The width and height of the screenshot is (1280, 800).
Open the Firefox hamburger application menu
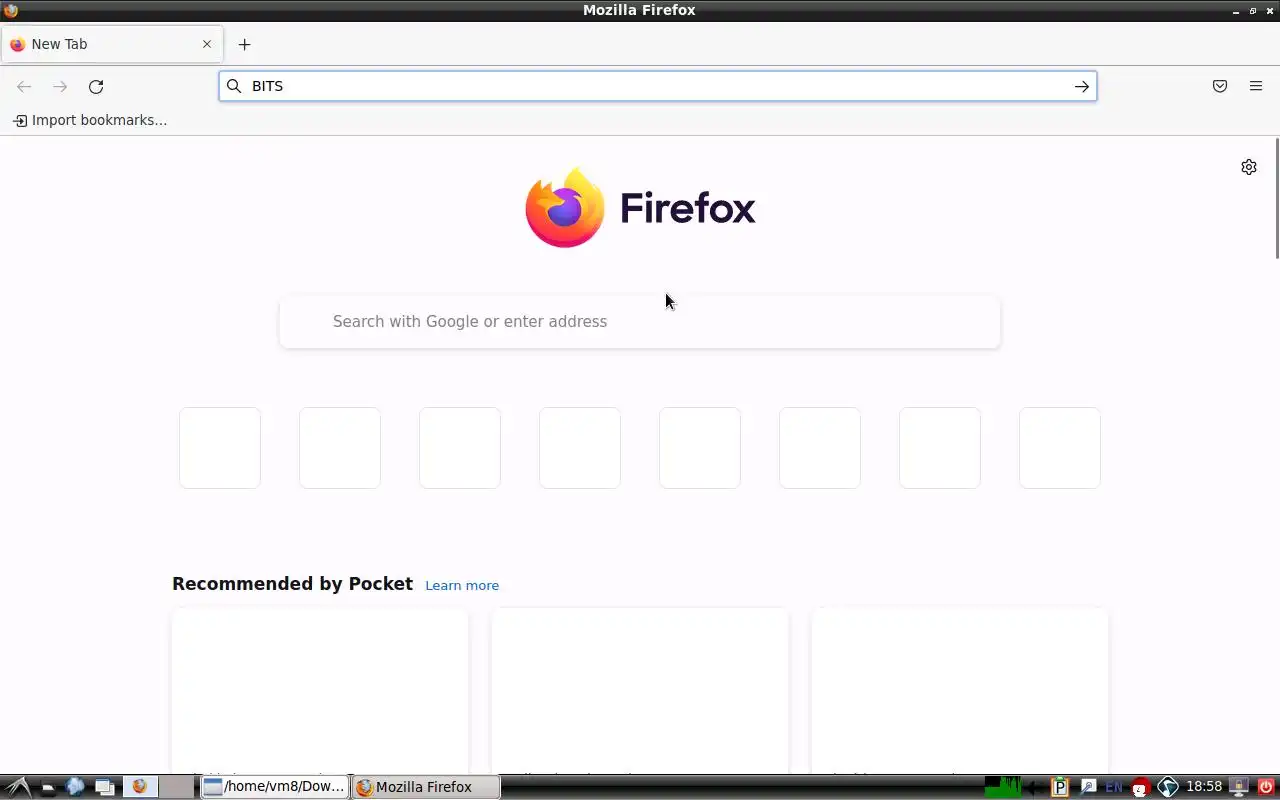(x=1256, y=87)
